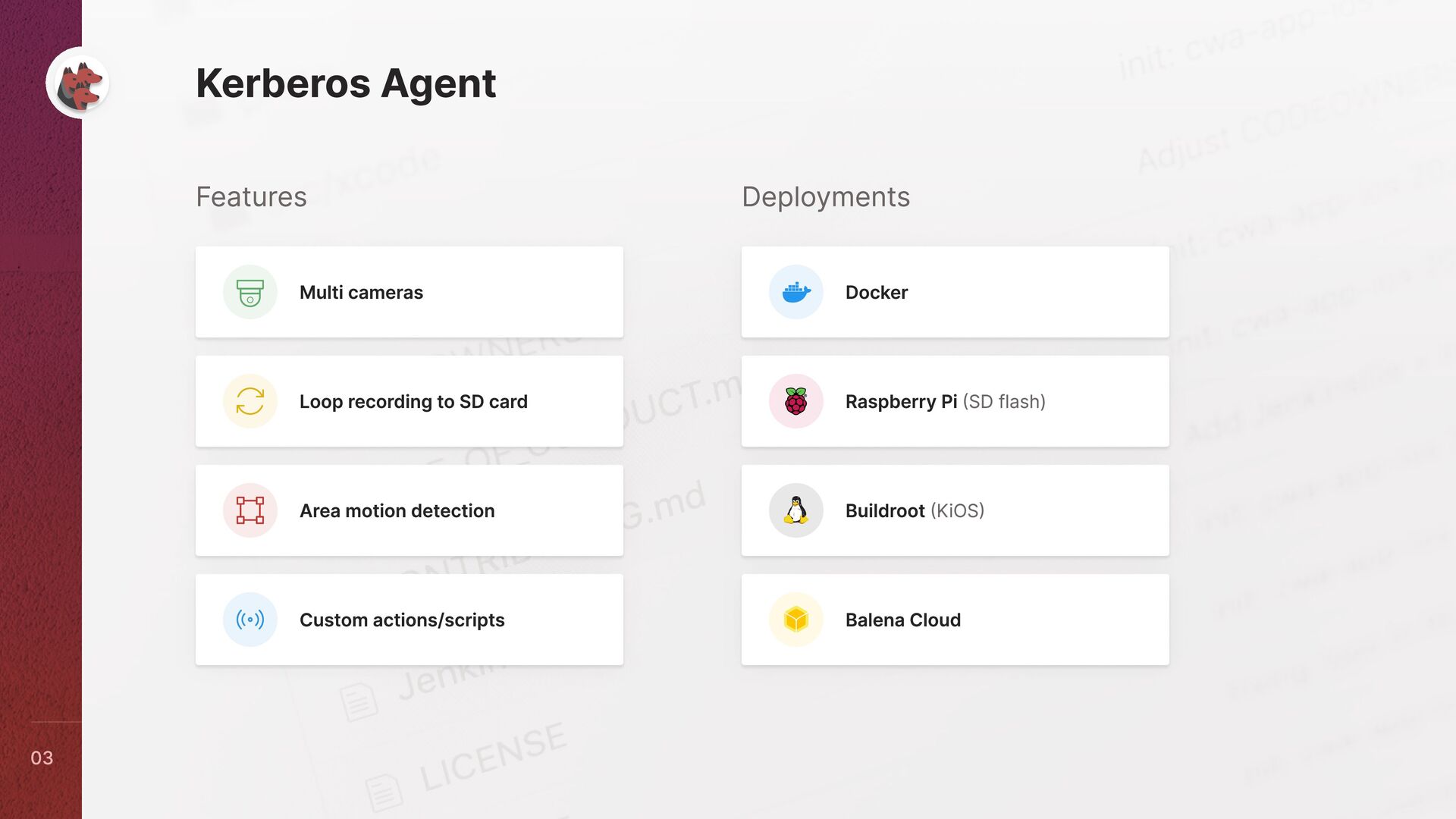Click the Area motion detection square icon

250,510
